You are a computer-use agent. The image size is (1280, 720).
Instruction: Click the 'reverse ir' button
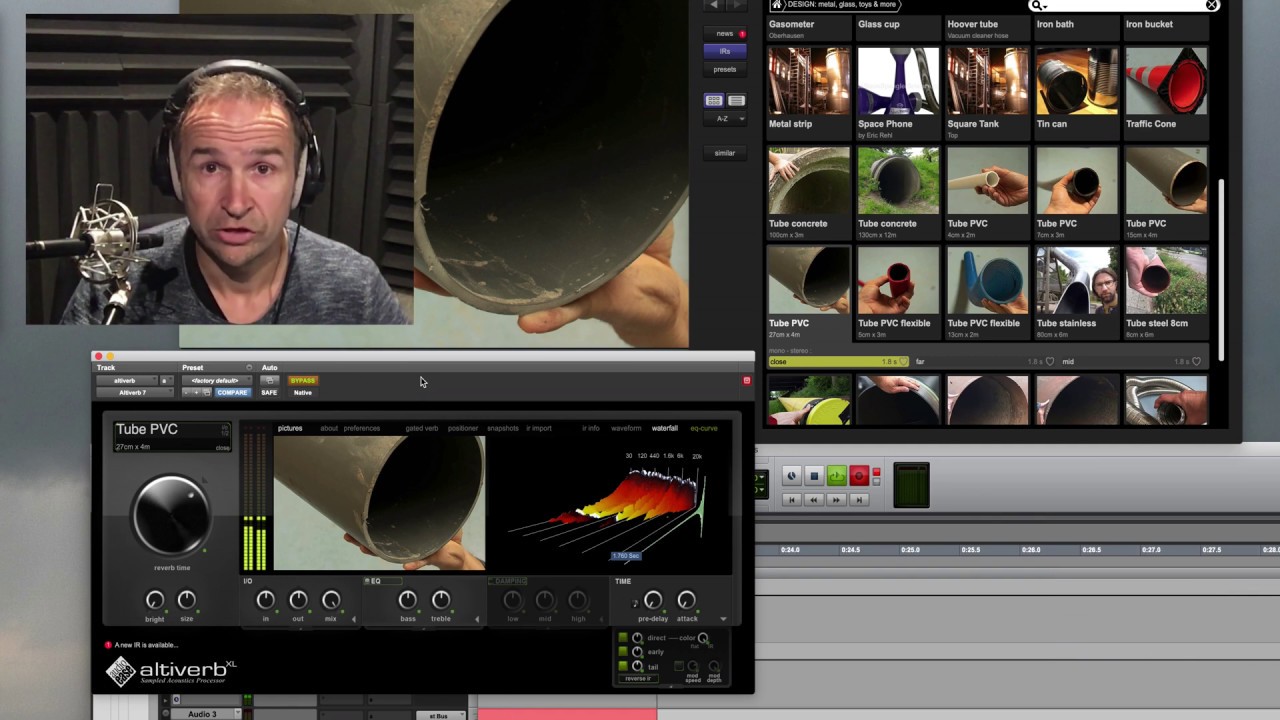pyautogui.click(x=638, y=679)
